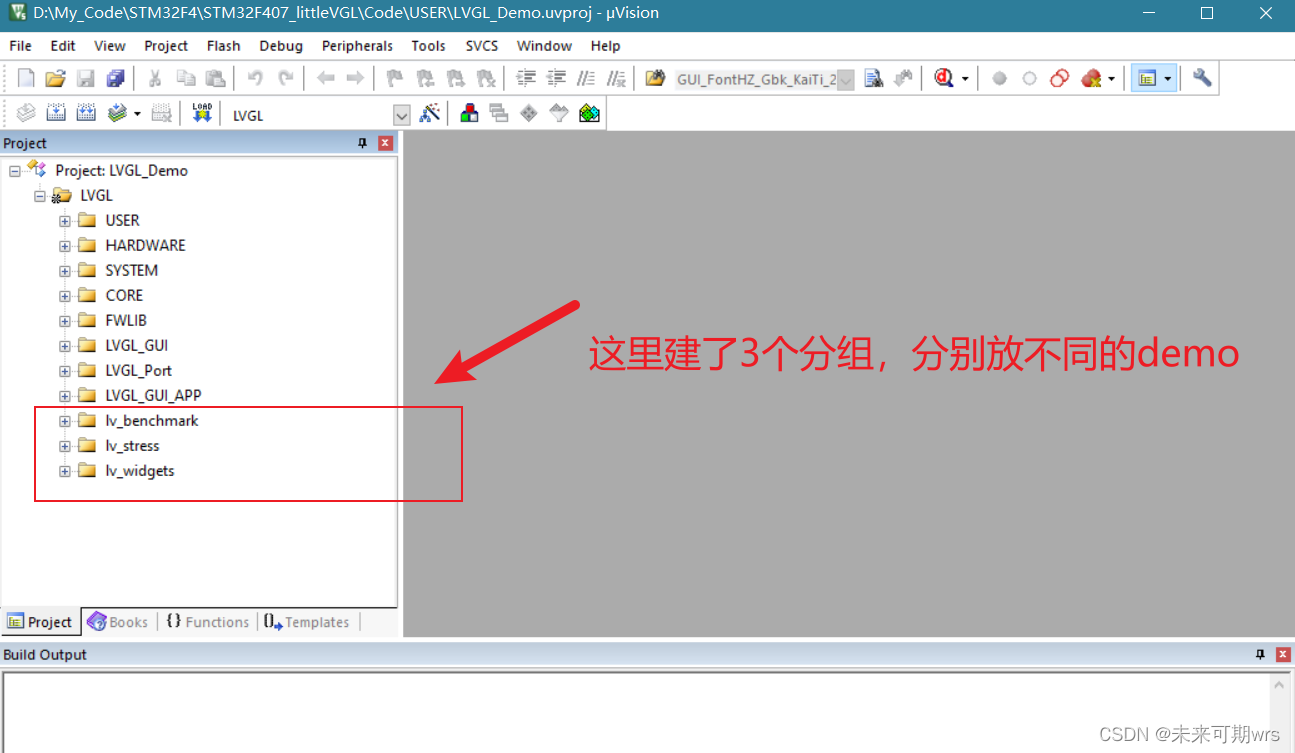
Task: Switch to the Functions tab
Action: (x=207, y=621)
